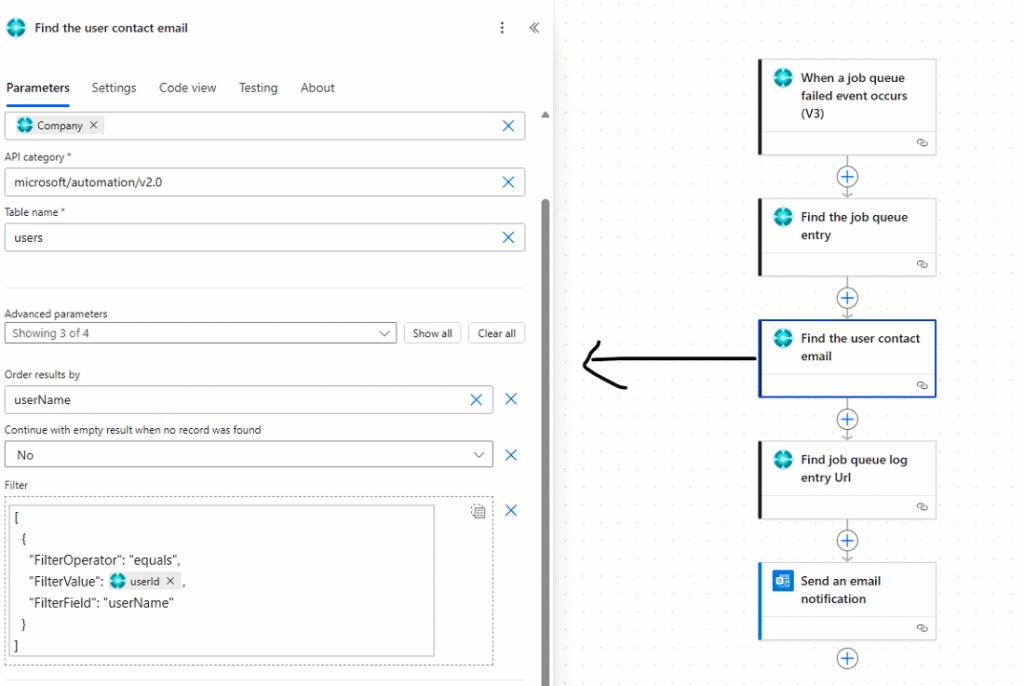Remove the Filter advanced parameter
This screenshot has width=1024, height=686.
511,510
